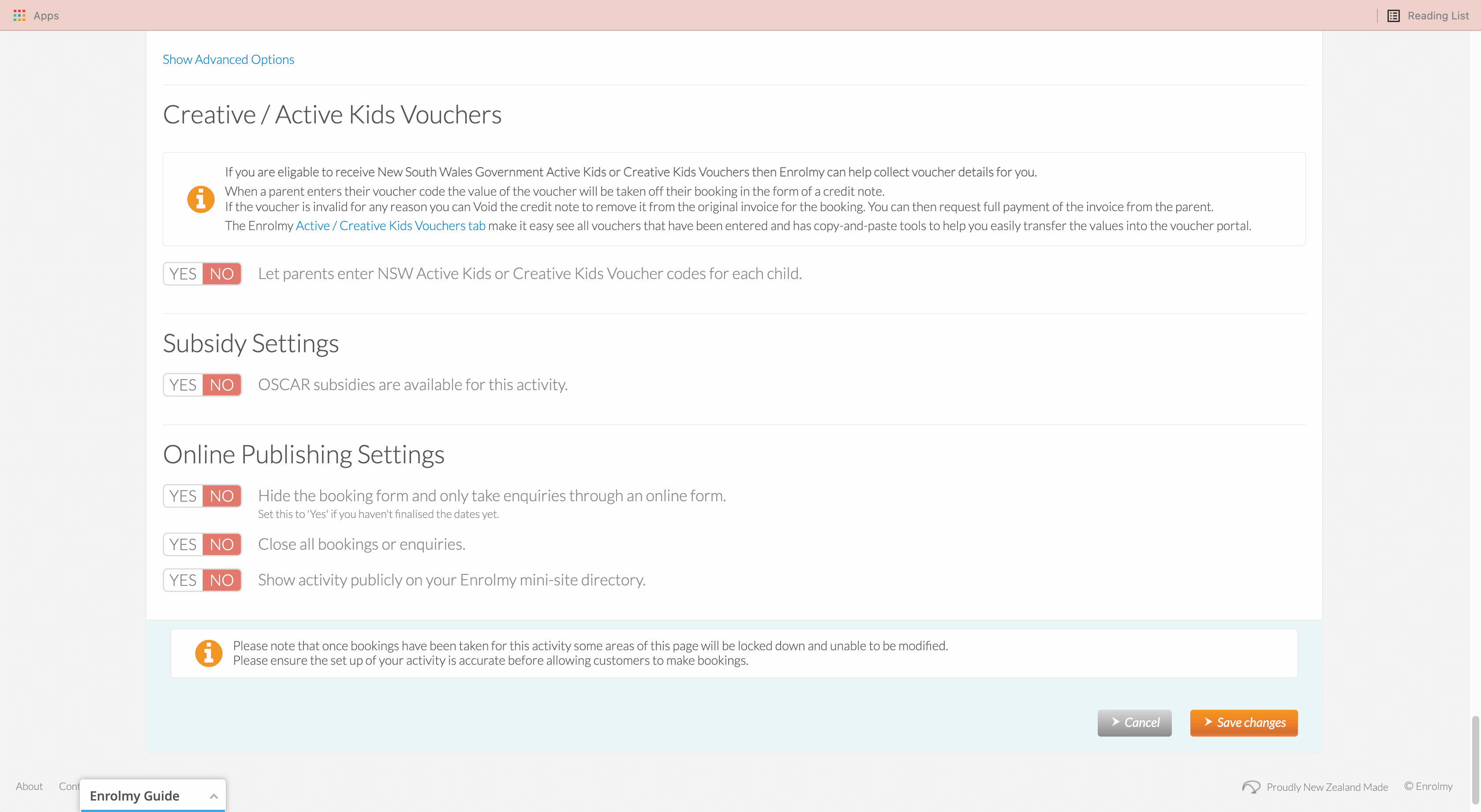Viewport: 1481px width, 812px height.
Task: Open the Enrolmy Guide panel title
Action: 135,796
